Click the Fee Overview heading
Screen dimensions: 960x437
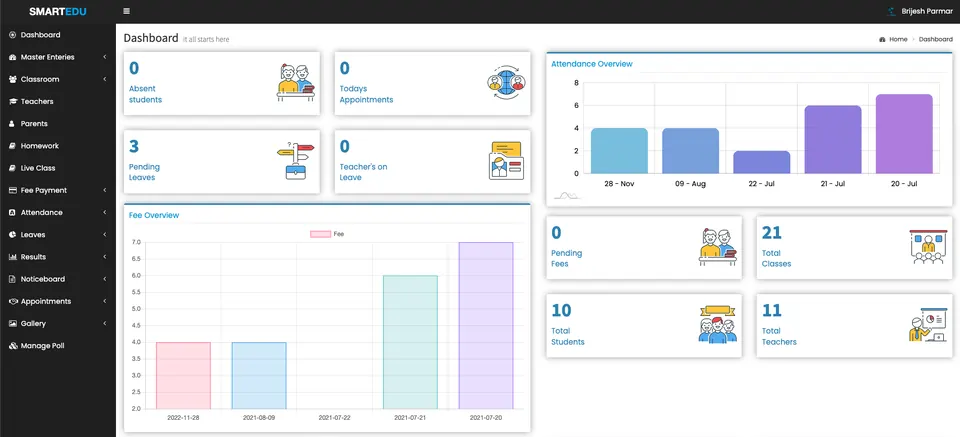[154, 215]
